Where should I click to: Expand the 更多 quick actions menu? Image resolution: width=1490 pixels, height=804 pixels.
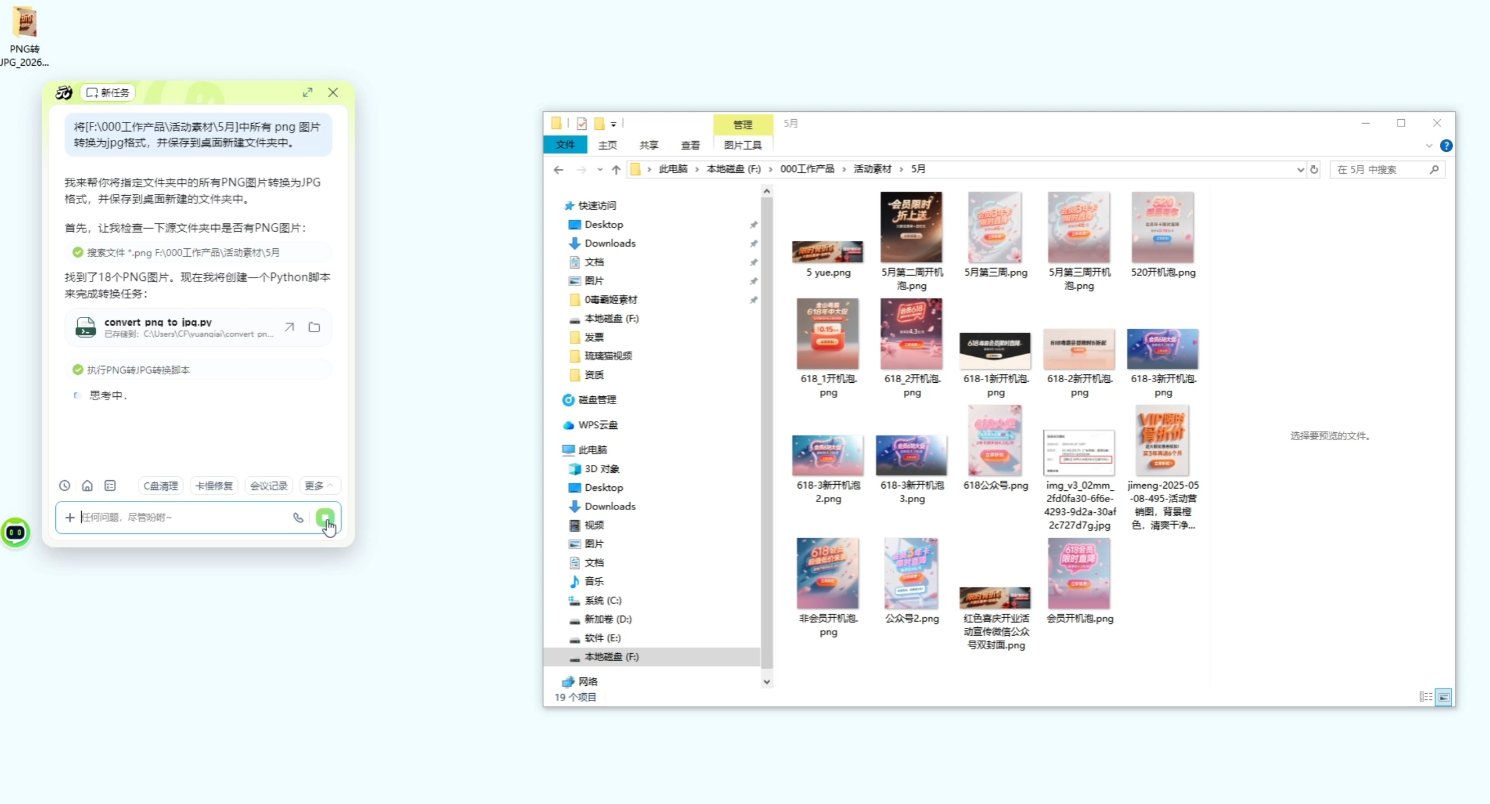pyautogui.click(x=320, y=486)
